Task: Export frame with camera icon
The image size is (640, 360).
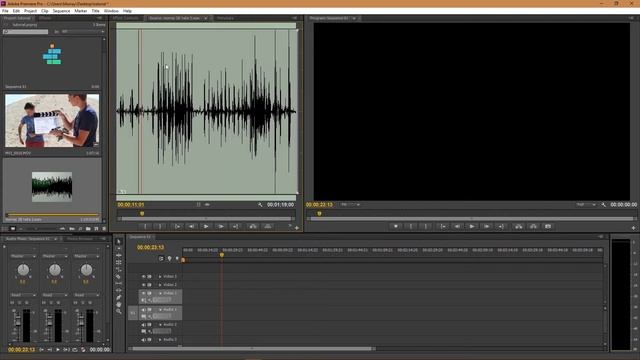Action: pos(548,227)
